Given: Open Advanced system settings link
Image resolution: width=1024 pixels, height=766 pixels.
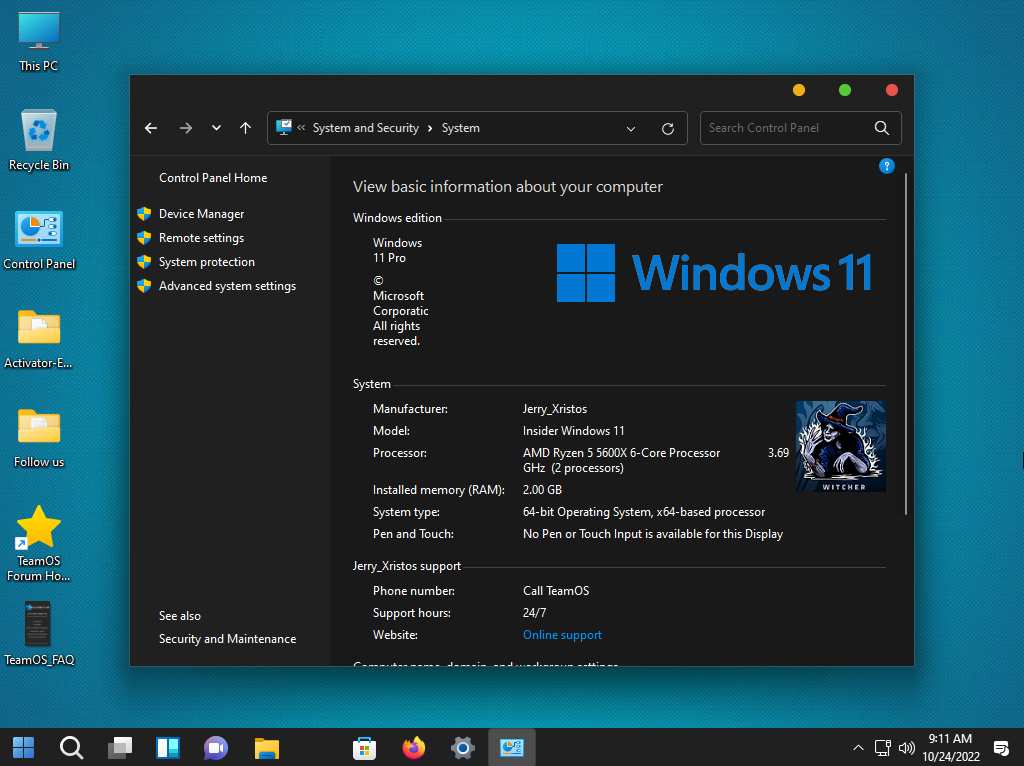Looking at the screenshot, I should coord(227,286).
